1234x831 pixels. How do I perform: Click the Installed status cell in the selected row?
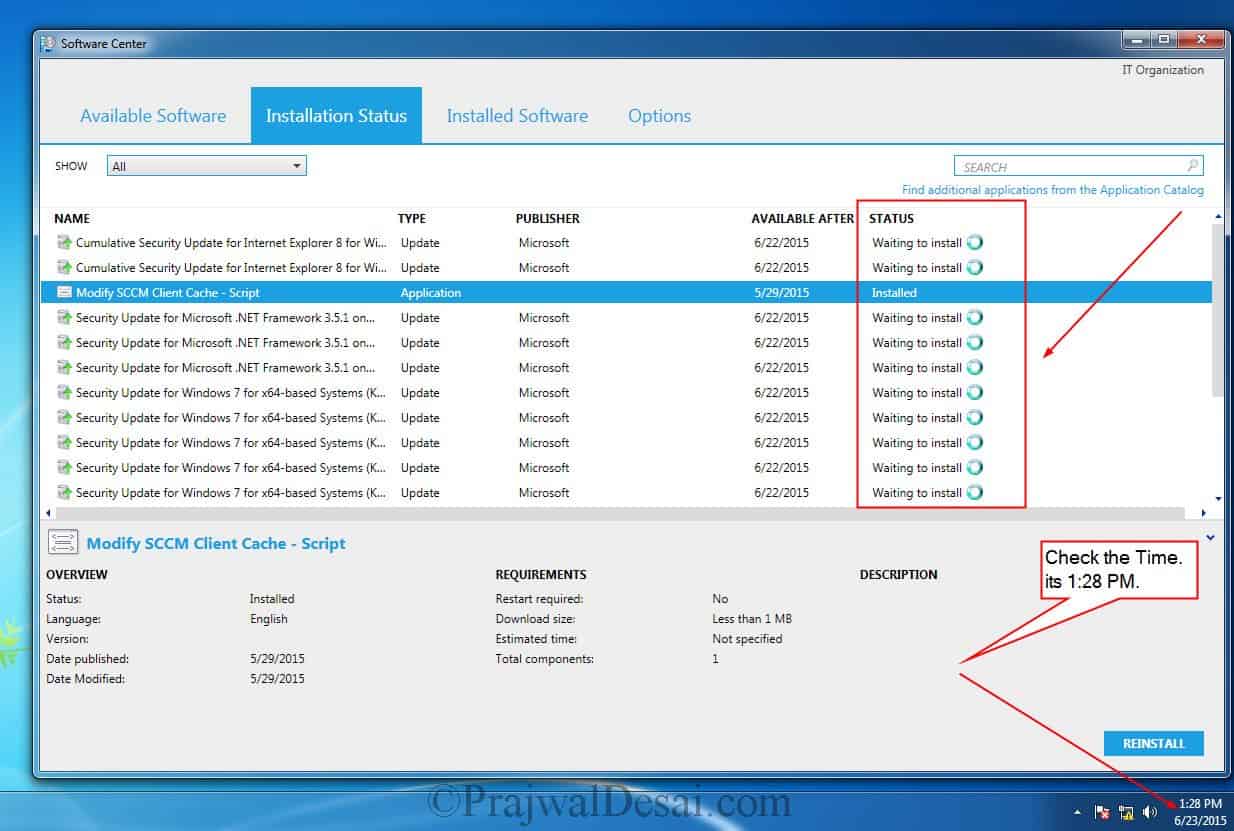[894, 293]
